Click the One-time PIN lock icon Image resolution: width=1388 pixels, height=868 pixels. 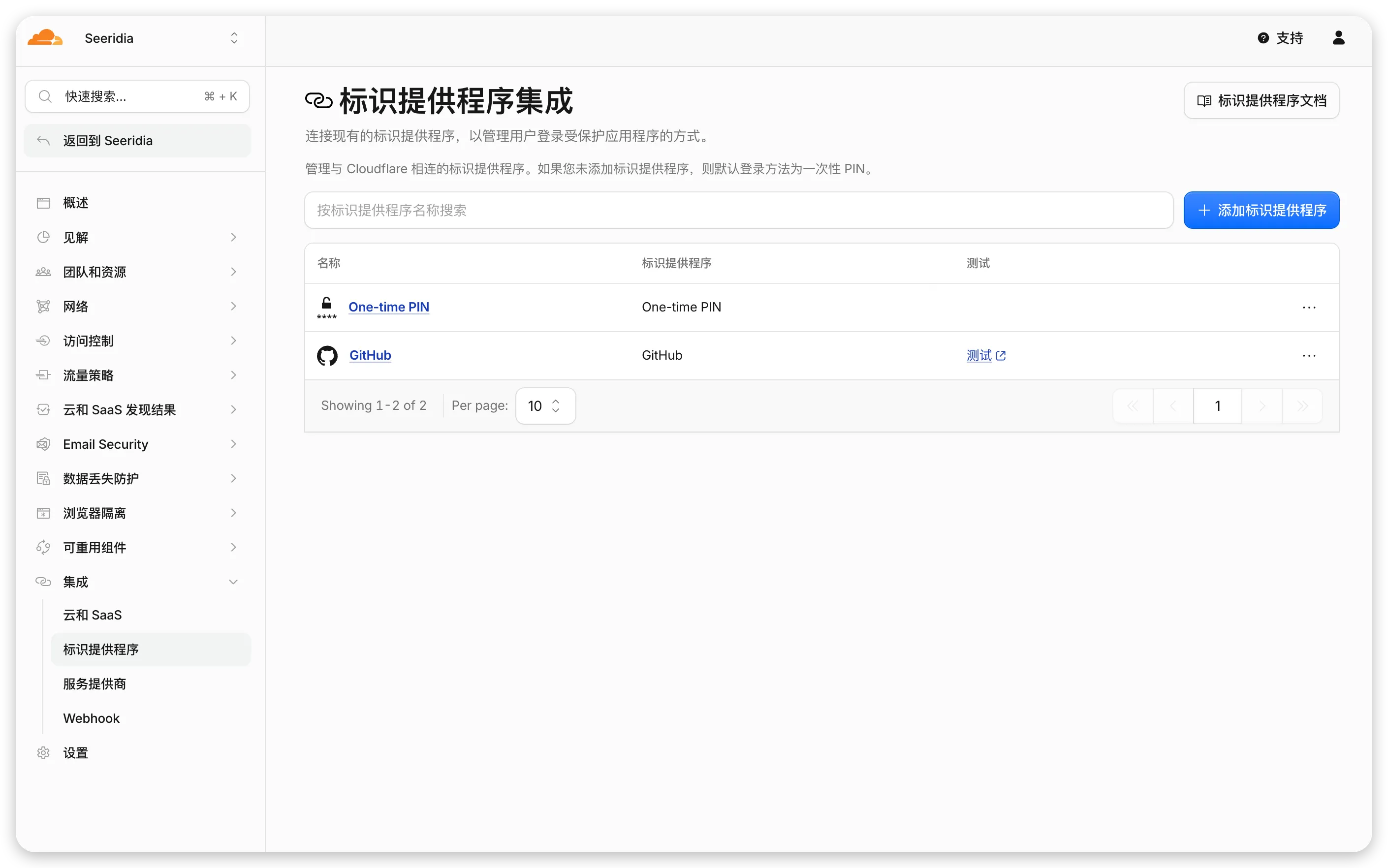click(x=327, y=307)
